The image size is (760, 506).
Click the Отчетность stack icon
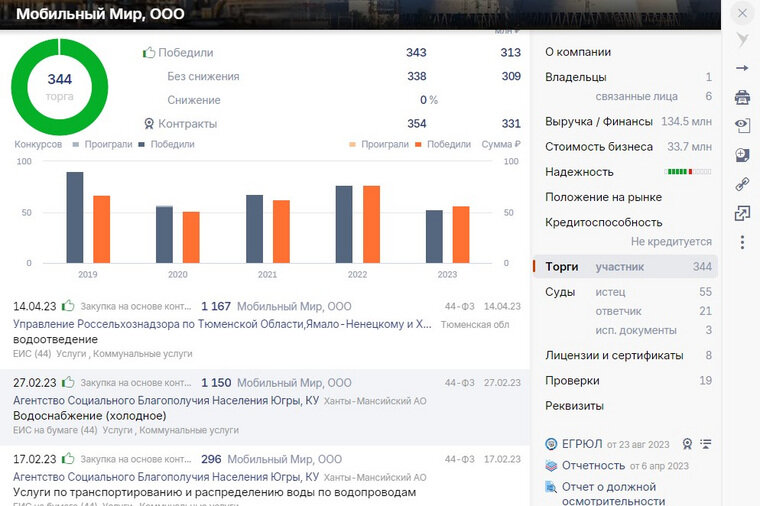551,466
